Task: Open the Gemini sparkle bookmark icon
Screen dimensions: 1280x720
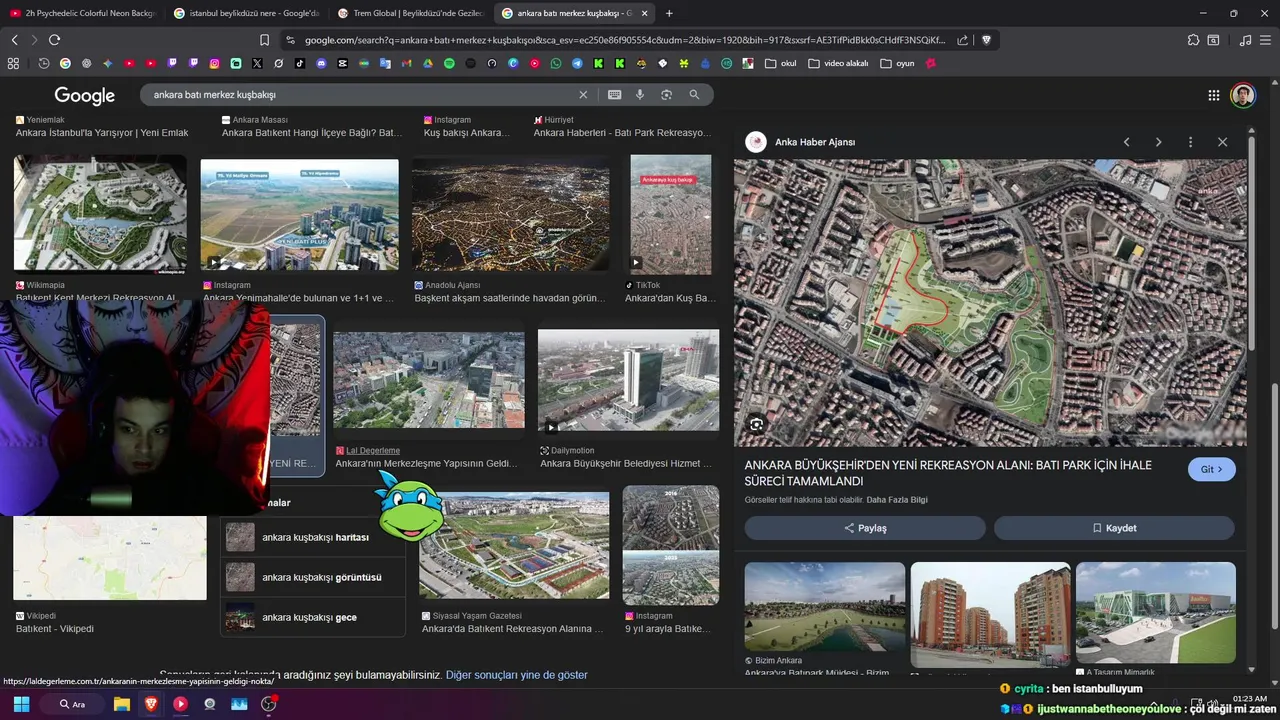Action: 108,63
